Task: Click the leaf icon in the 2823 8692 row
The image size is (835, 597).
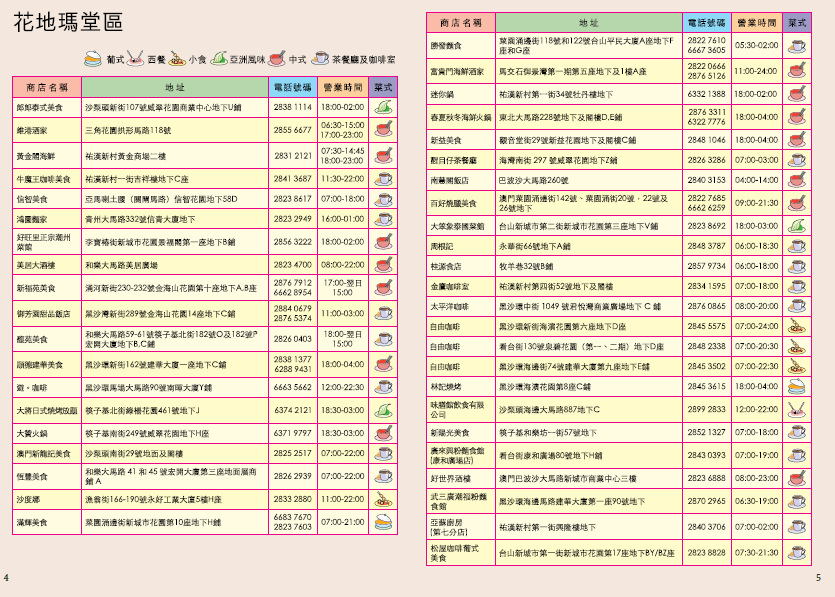Action: click(x=797, y=226)
